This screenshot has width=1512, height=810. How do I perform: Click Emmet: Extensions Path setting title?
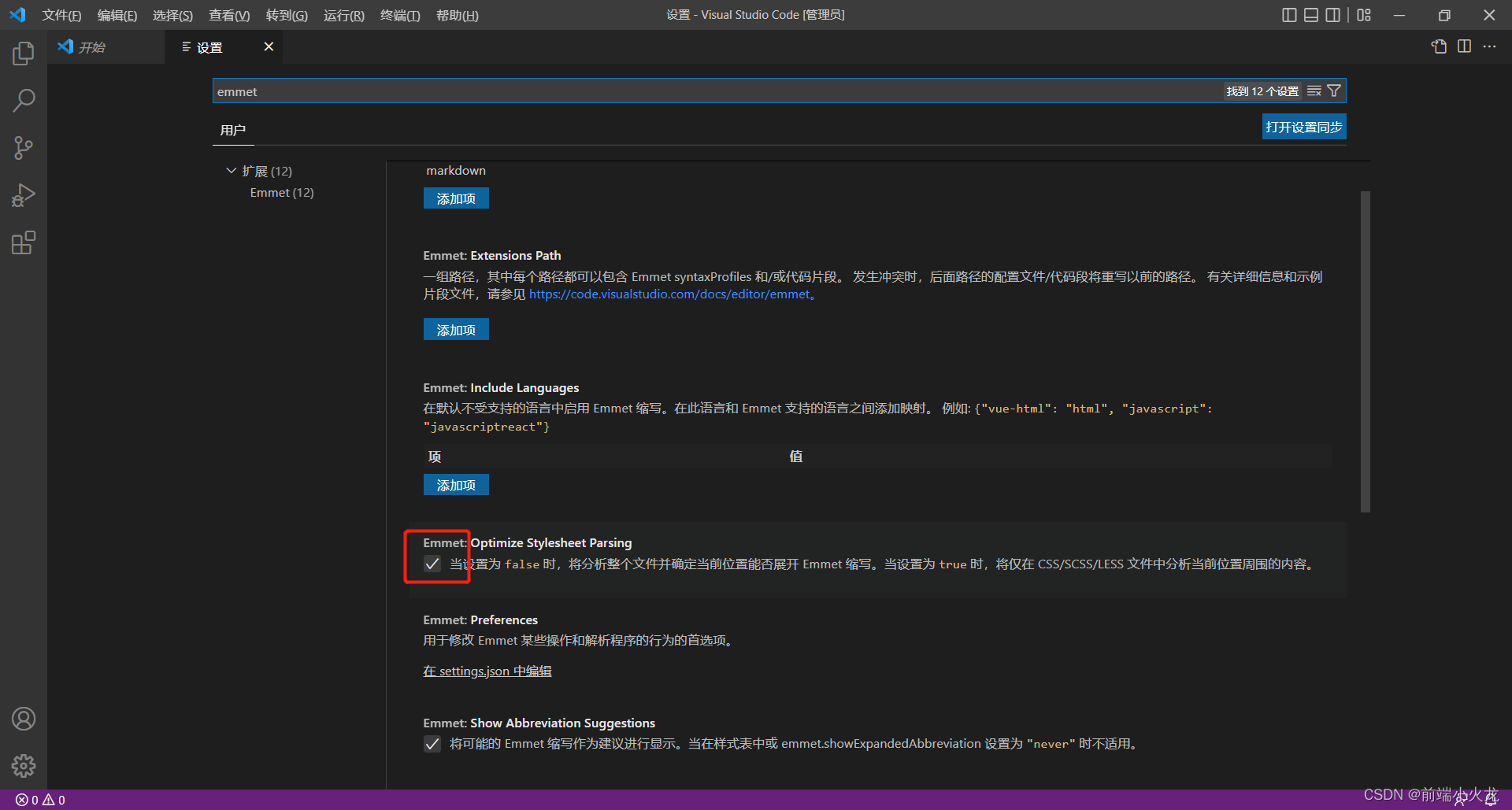(492, 256)
